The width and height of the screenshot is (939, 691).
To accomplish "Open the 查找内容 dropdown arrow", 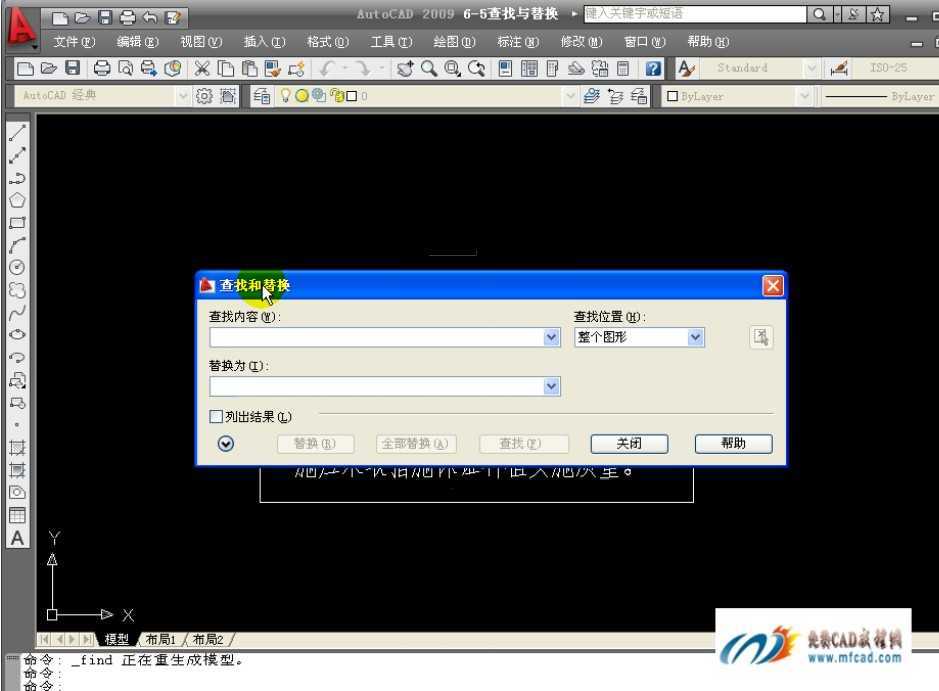I will pos(552,337).
